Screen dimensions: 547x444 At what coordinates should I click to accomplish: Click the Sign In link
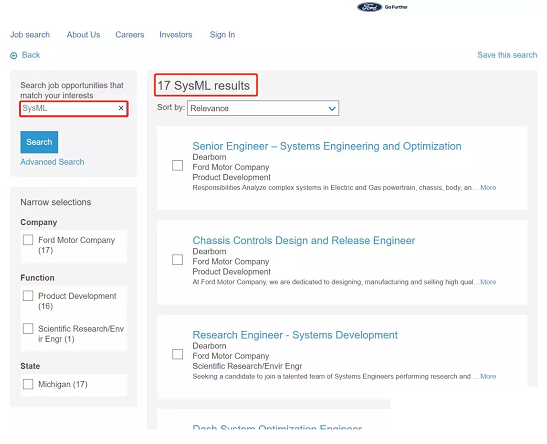point(222,35)
